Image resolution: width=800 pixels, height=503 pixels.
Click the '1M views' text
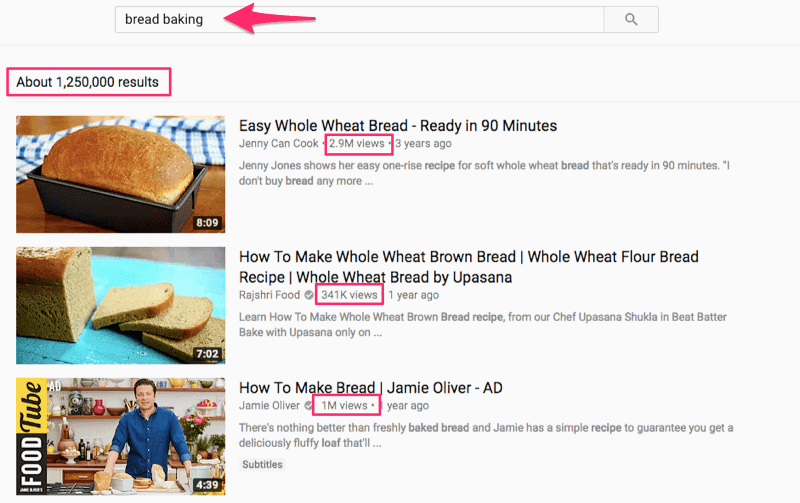(x=344, y=406)
